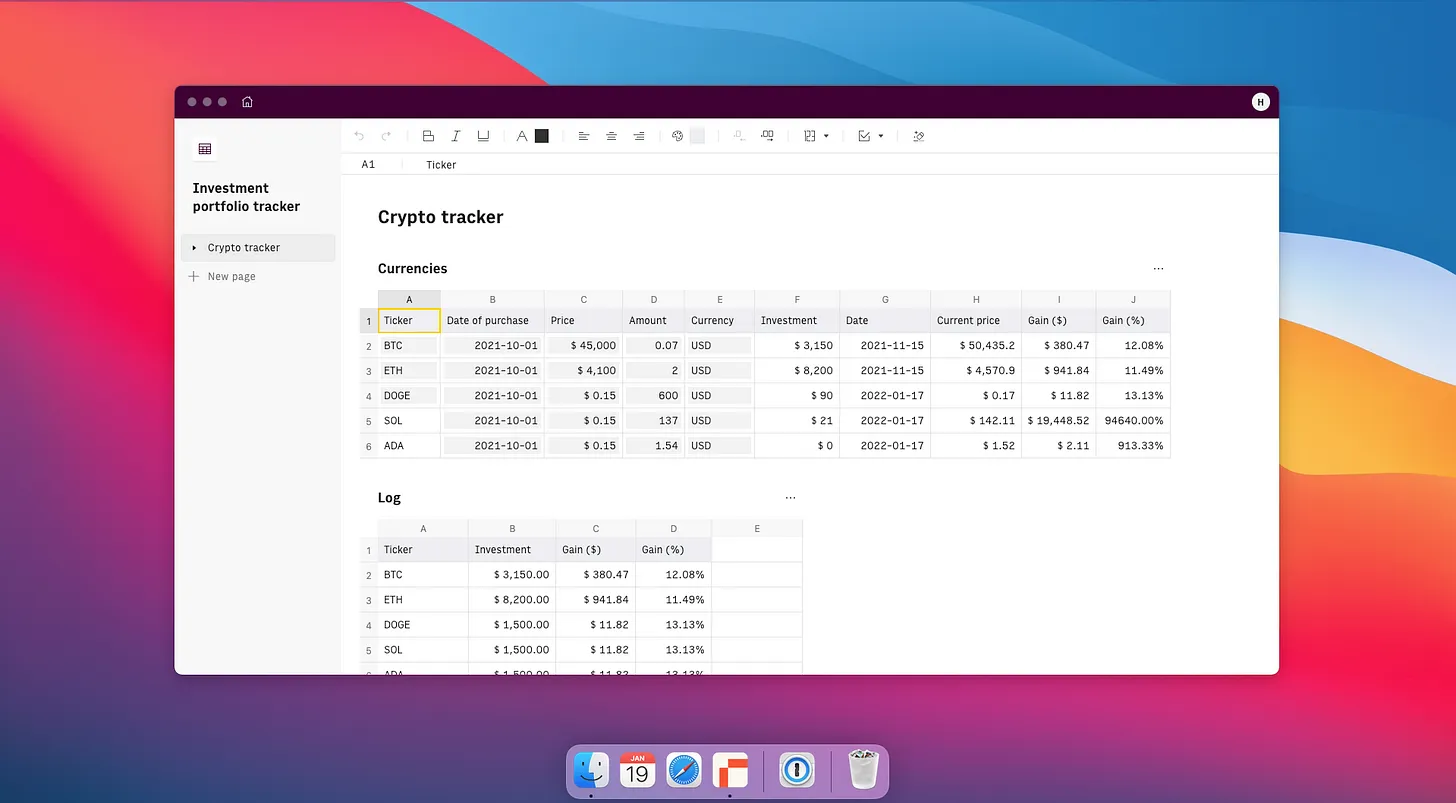Select the $ 45,000 price cell

(x=584, y=346)
